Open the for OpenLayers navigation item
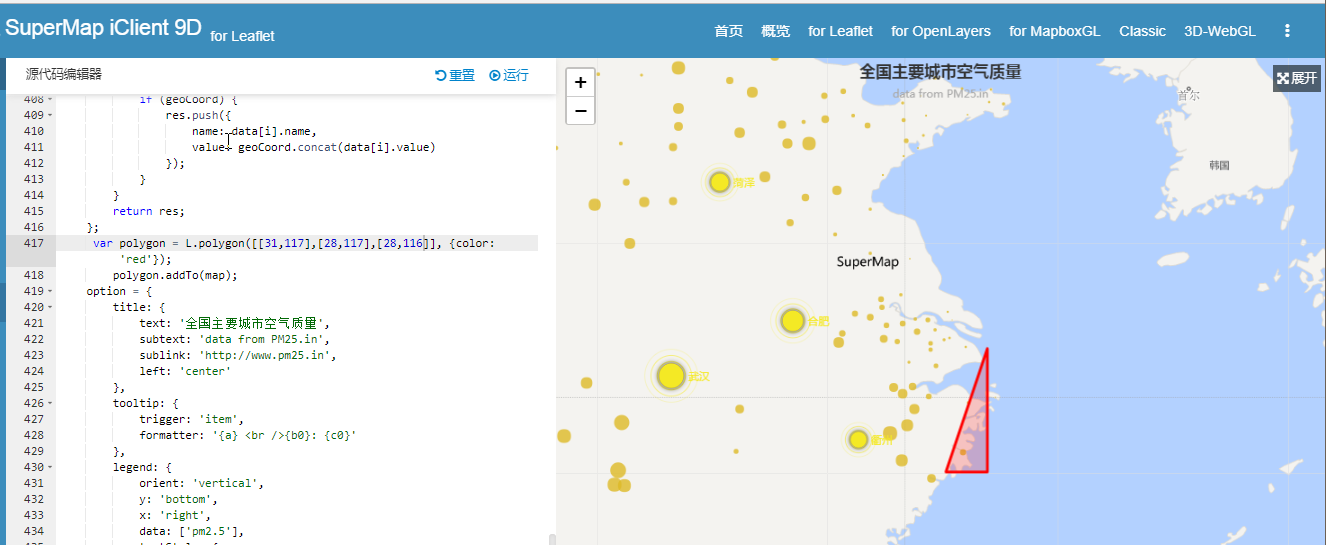The width and height of the screenshot is (1326, 545). pyautogui.click(x=941, y=31)
